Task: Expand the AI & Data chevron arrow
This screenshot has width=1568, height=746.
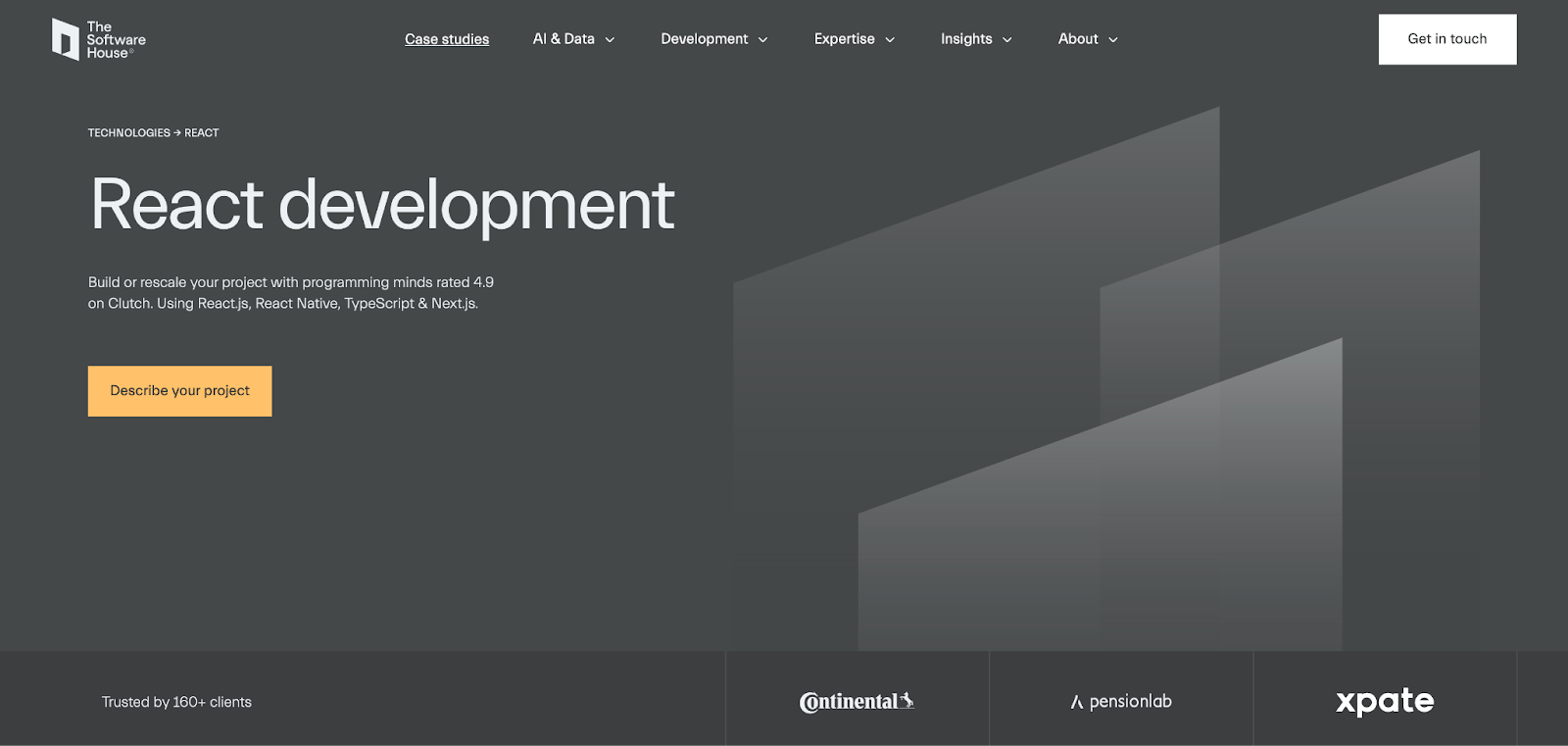Action: pos(610,40)
